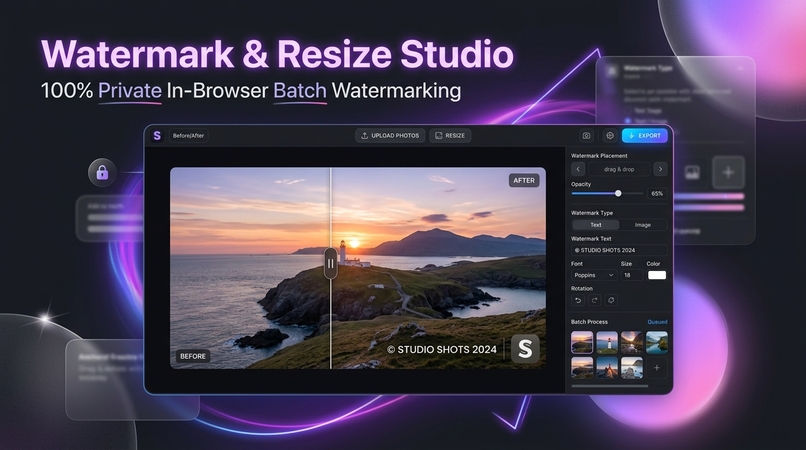
Task: Click the padlock privacy icon
Action: point(102,172)
